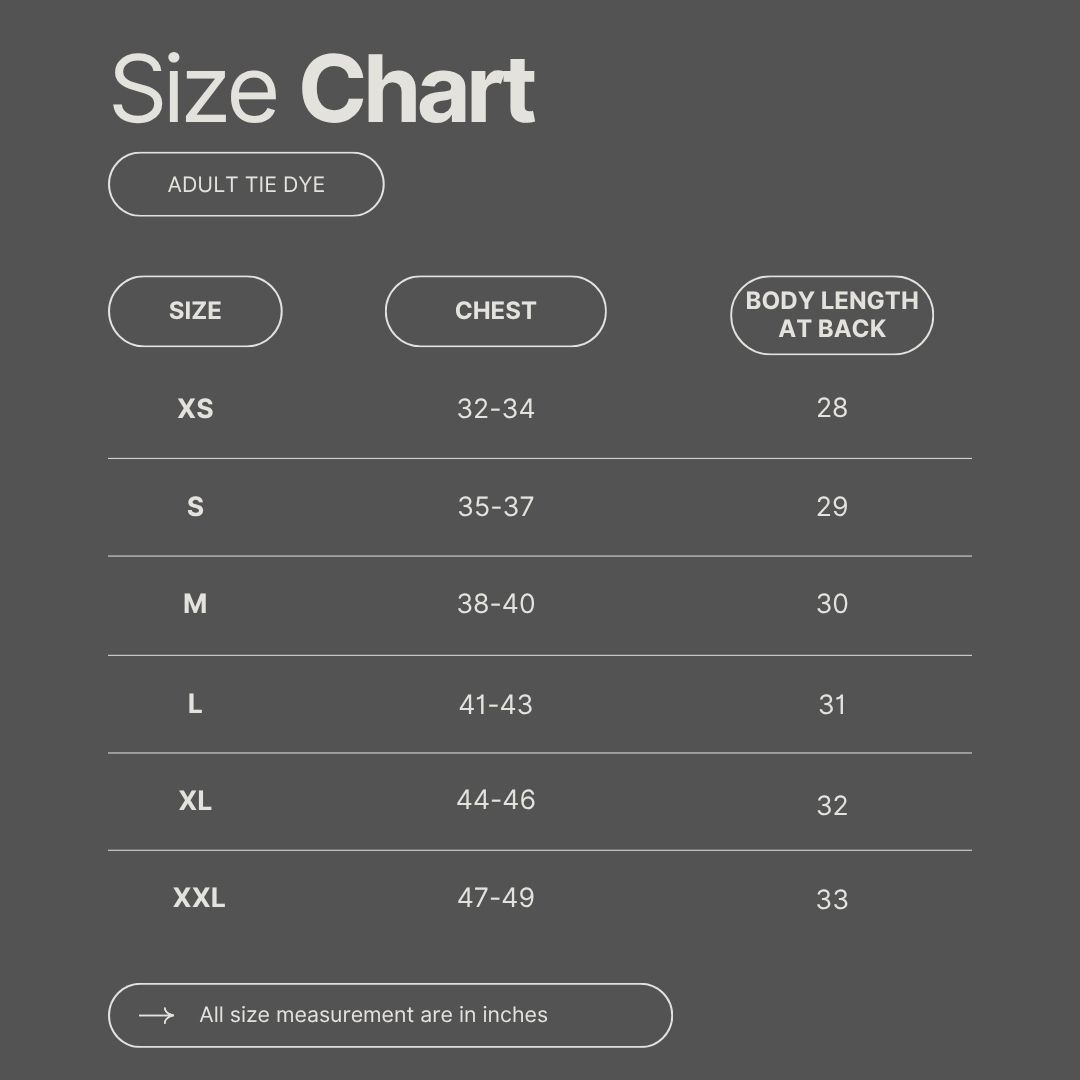Click the M size label
Viewport: 1080px width, 1080px height.
pyautogui.click(x=195, y=604)
